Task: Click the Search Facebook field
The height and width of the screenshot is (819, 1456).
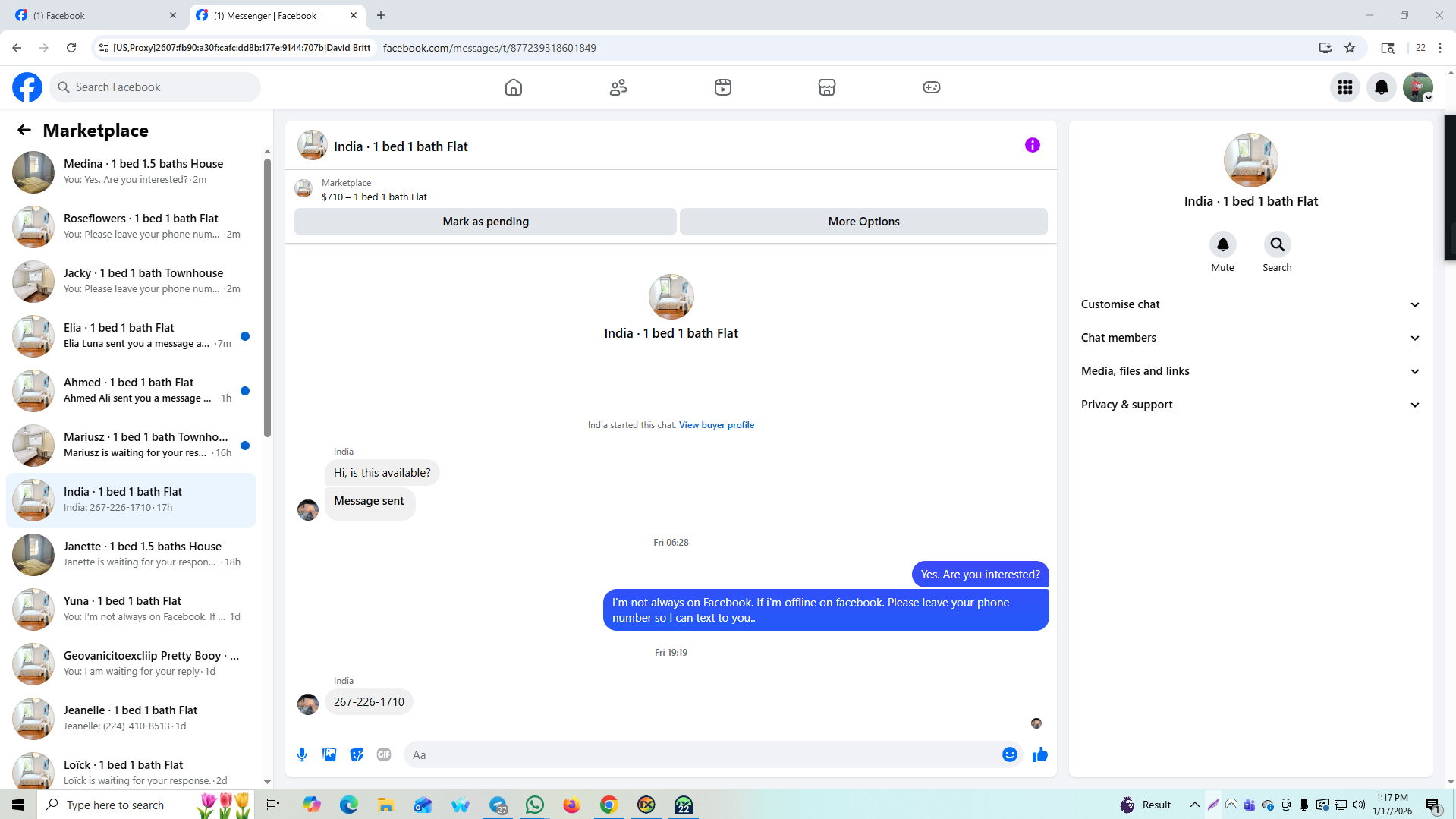Action: click(x=155, y=87)
